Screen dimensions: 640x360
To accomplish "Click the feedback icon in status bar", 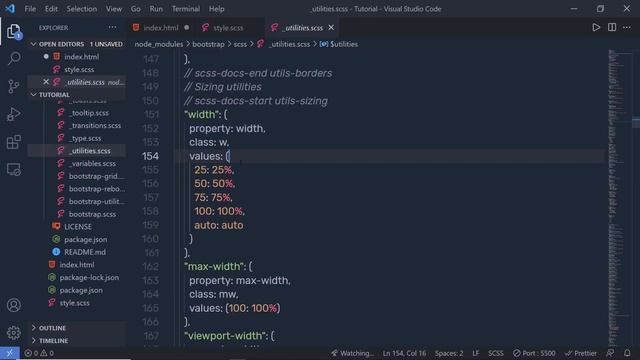I will click(610, 353).
